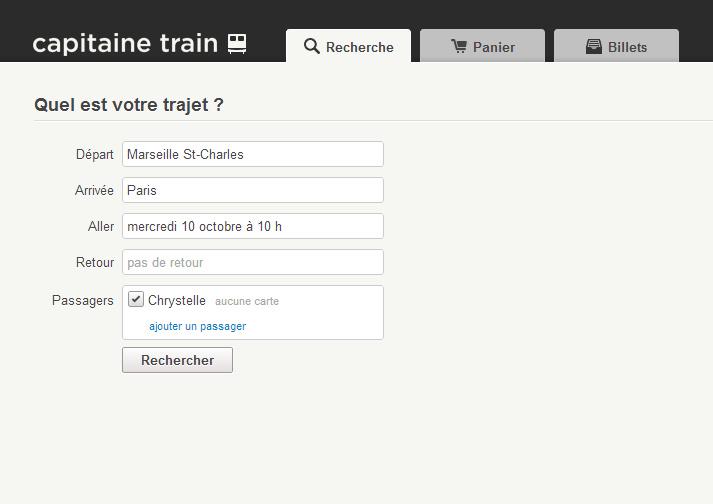The image size is (713, 504).
Task: Click the train icon in the logo
Action: (237, 43)
